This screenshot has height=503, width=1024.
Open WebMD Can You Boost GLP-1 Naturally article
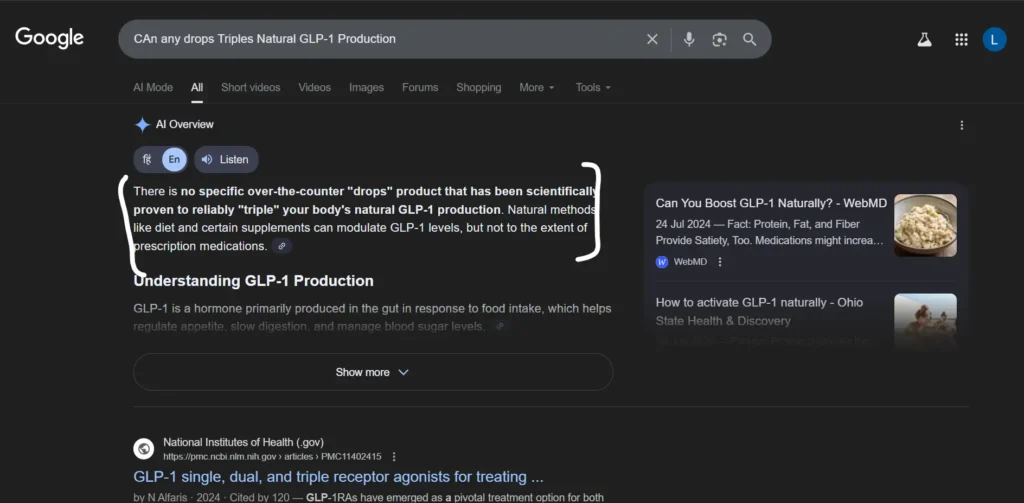click(770, 203)
